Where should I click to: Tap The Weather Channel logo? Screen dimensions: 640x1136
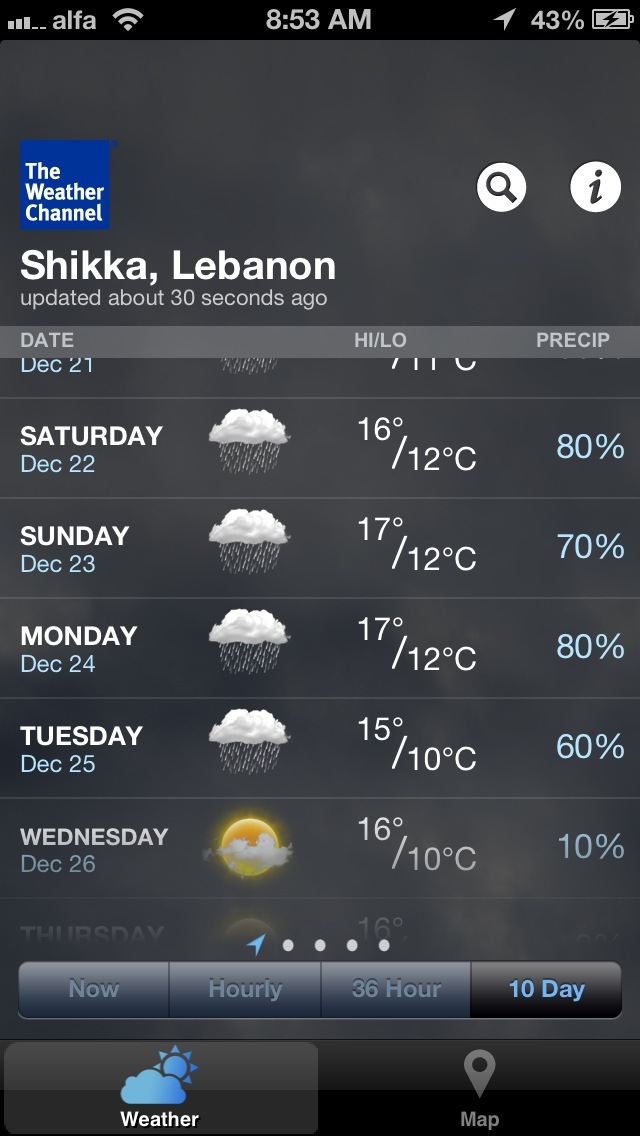pos(65,185)
